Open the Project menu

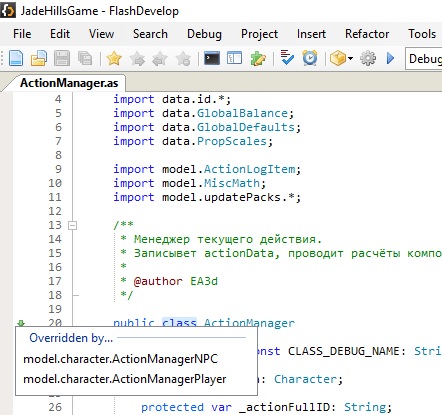(x=259, y=34)
